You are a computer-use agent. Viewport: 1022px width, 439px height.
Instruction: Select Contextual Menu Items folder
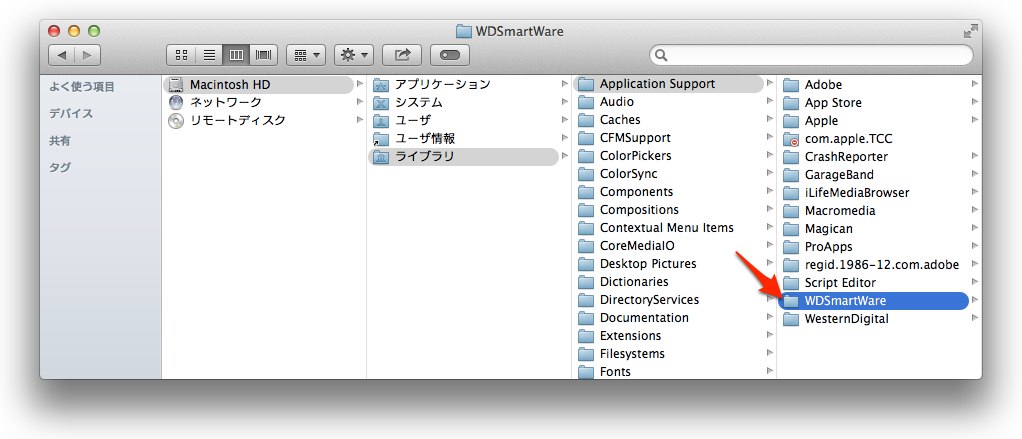[669, 228]
